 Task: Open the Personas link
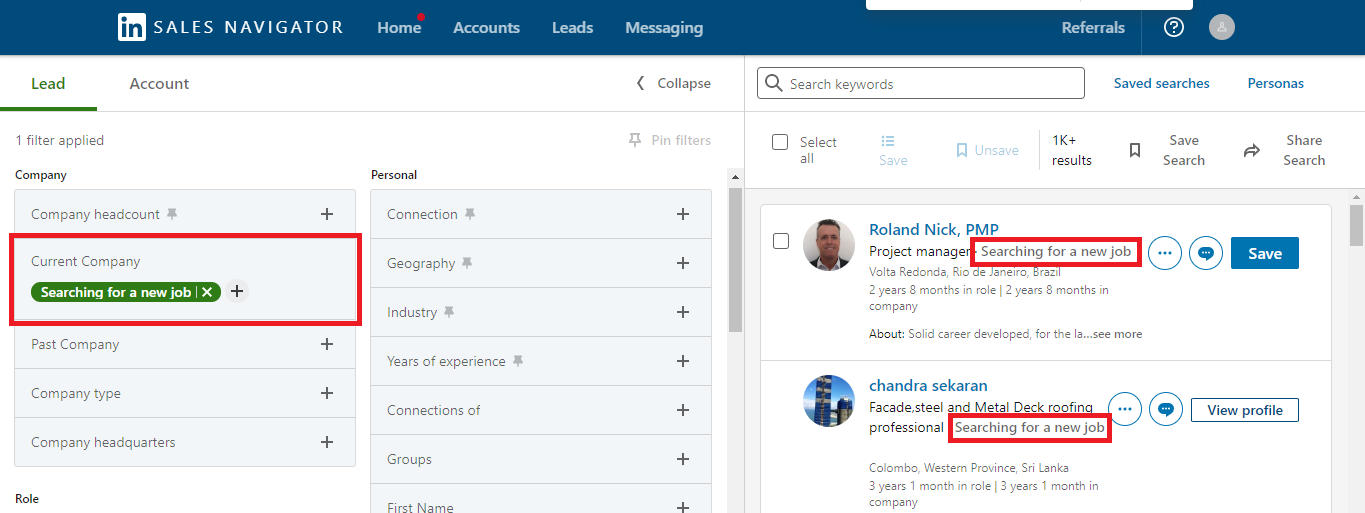click(1275, 83)
